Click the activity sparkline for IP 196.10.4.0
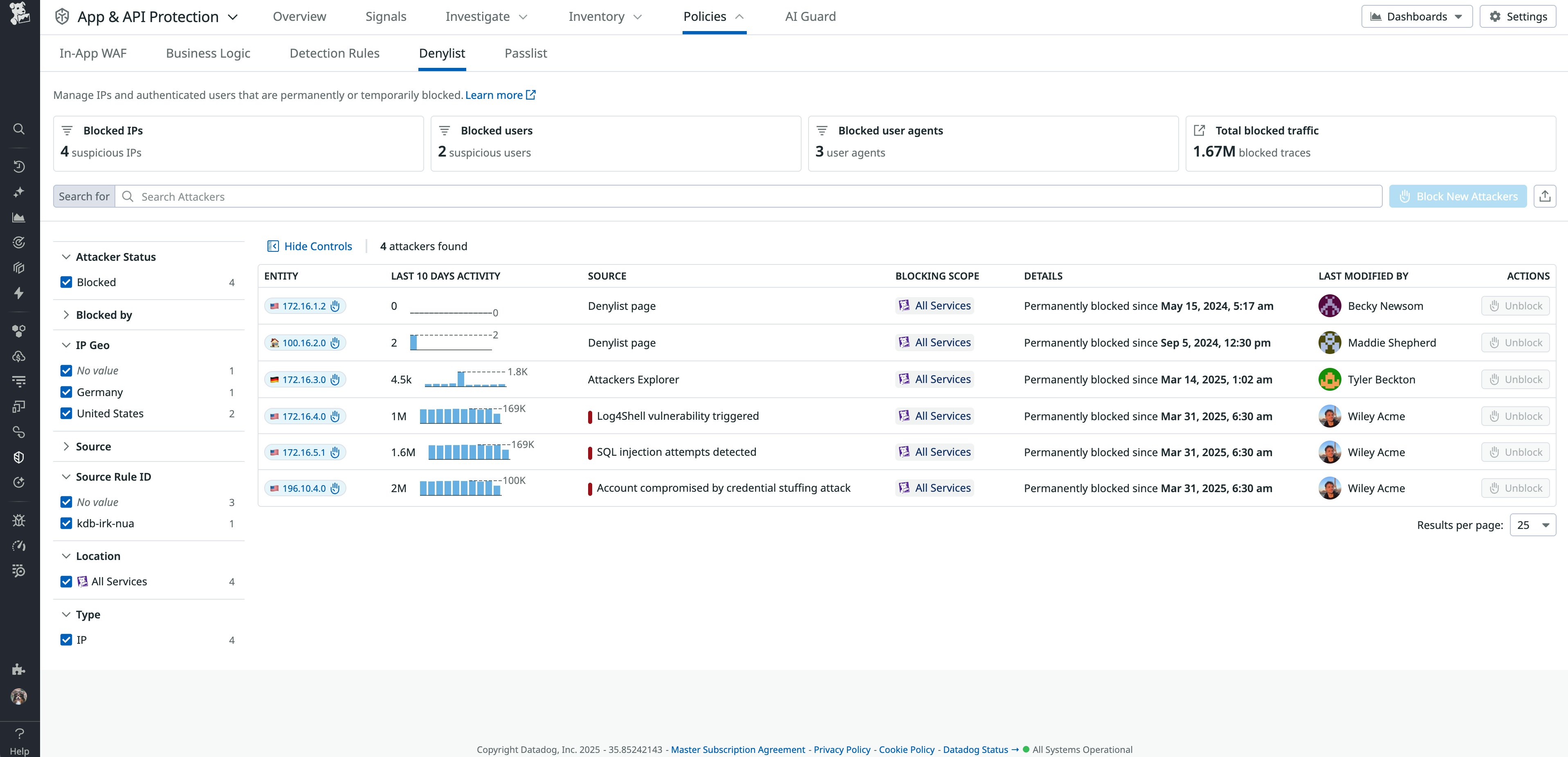 coord(461,487)
